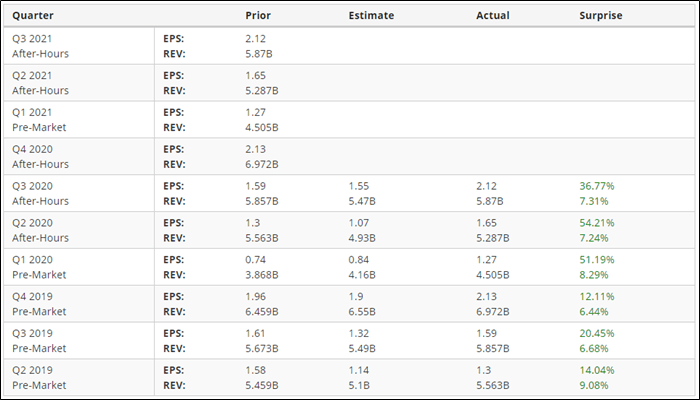Click the Estimate column header
700x400 pixels.
[x=371, y=16]
